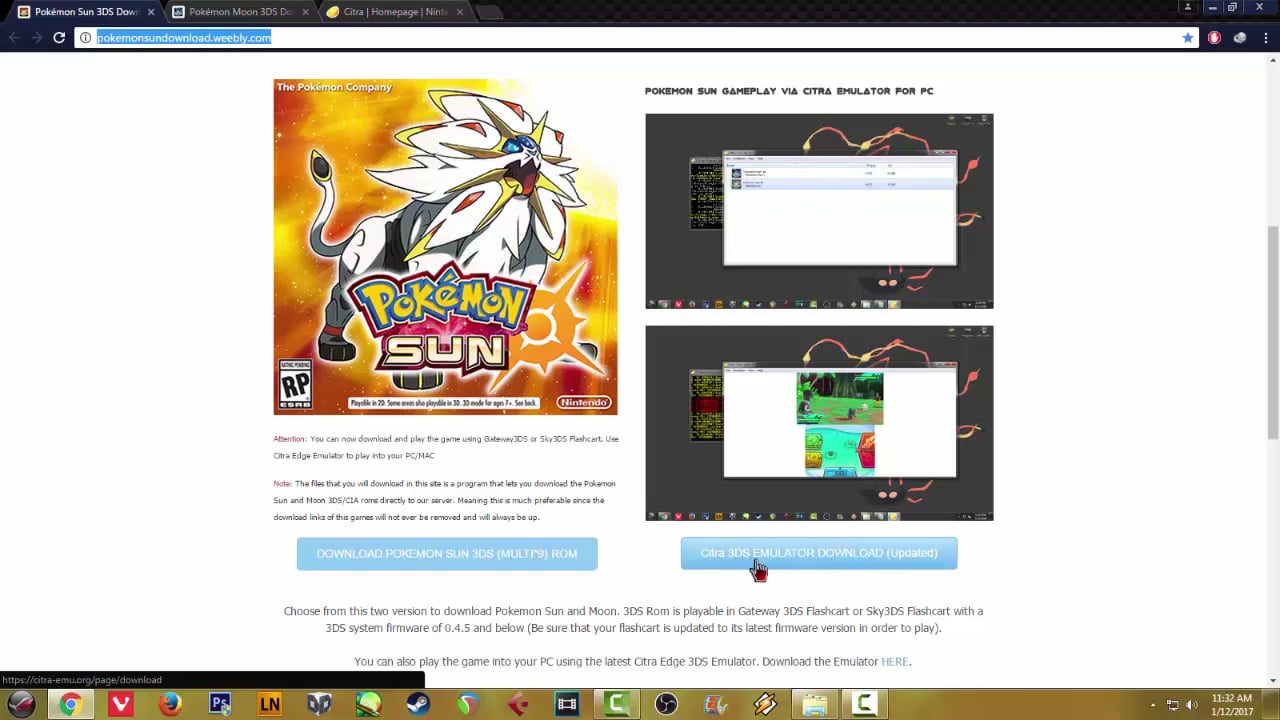Click the red 'Attention:' label text

click(290, 439)
